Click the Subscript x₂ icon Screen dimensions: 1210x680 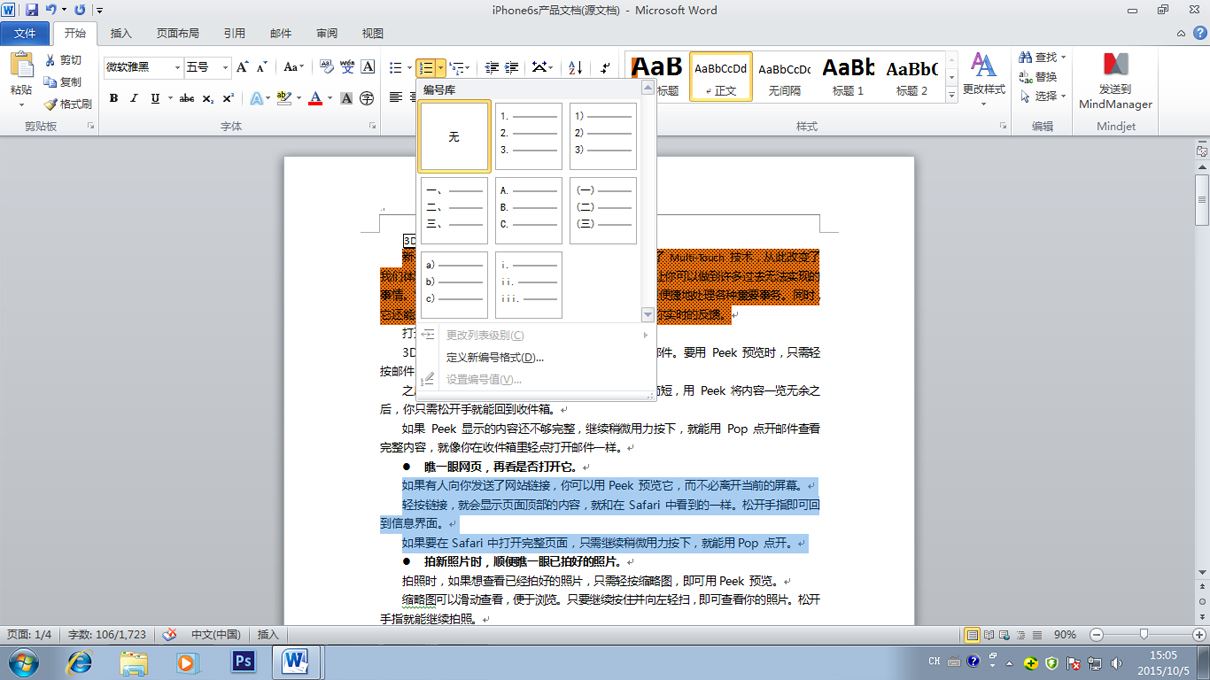click(x=208, y=98)
